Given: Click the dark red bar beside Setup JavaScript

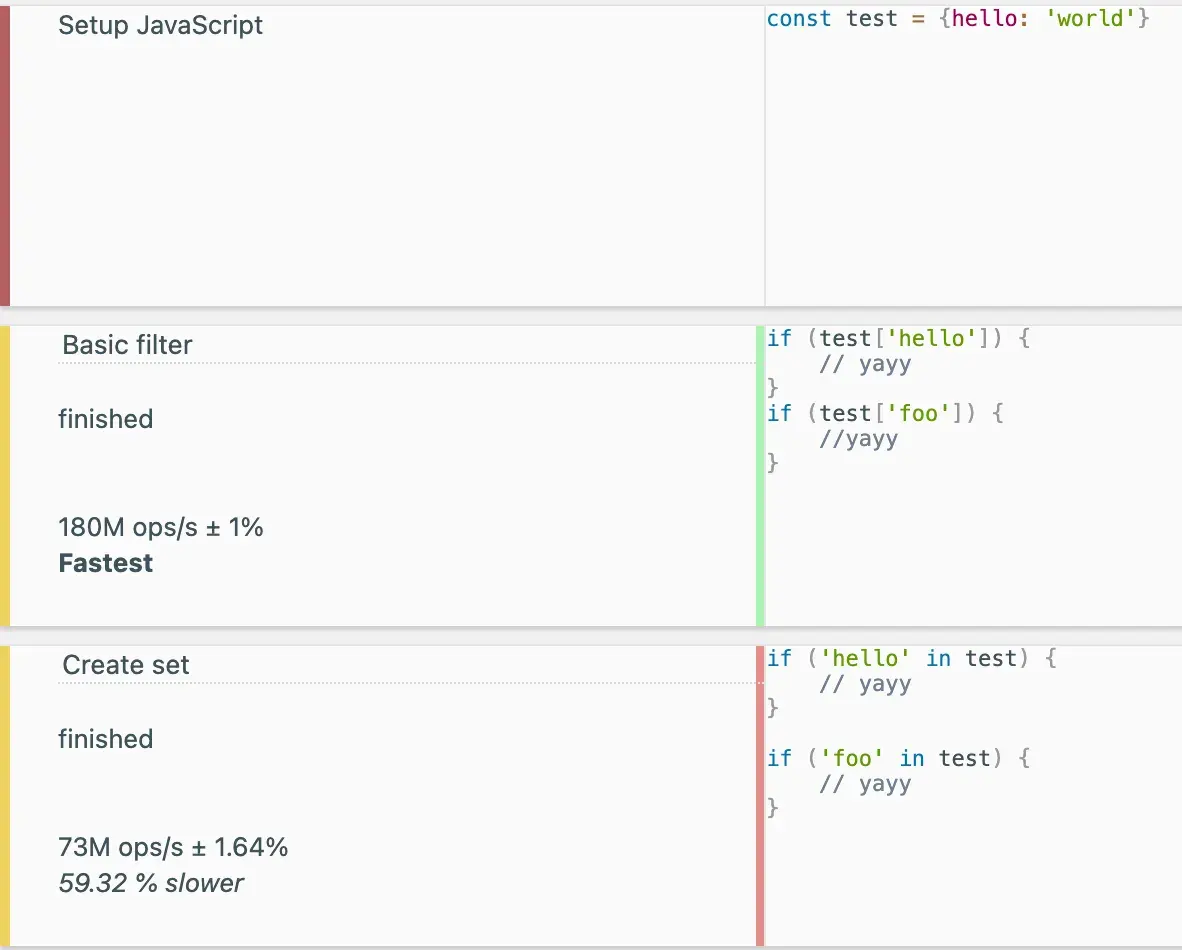Looking at the screenshot, I should pyautogui.click(x=4, y=150).
